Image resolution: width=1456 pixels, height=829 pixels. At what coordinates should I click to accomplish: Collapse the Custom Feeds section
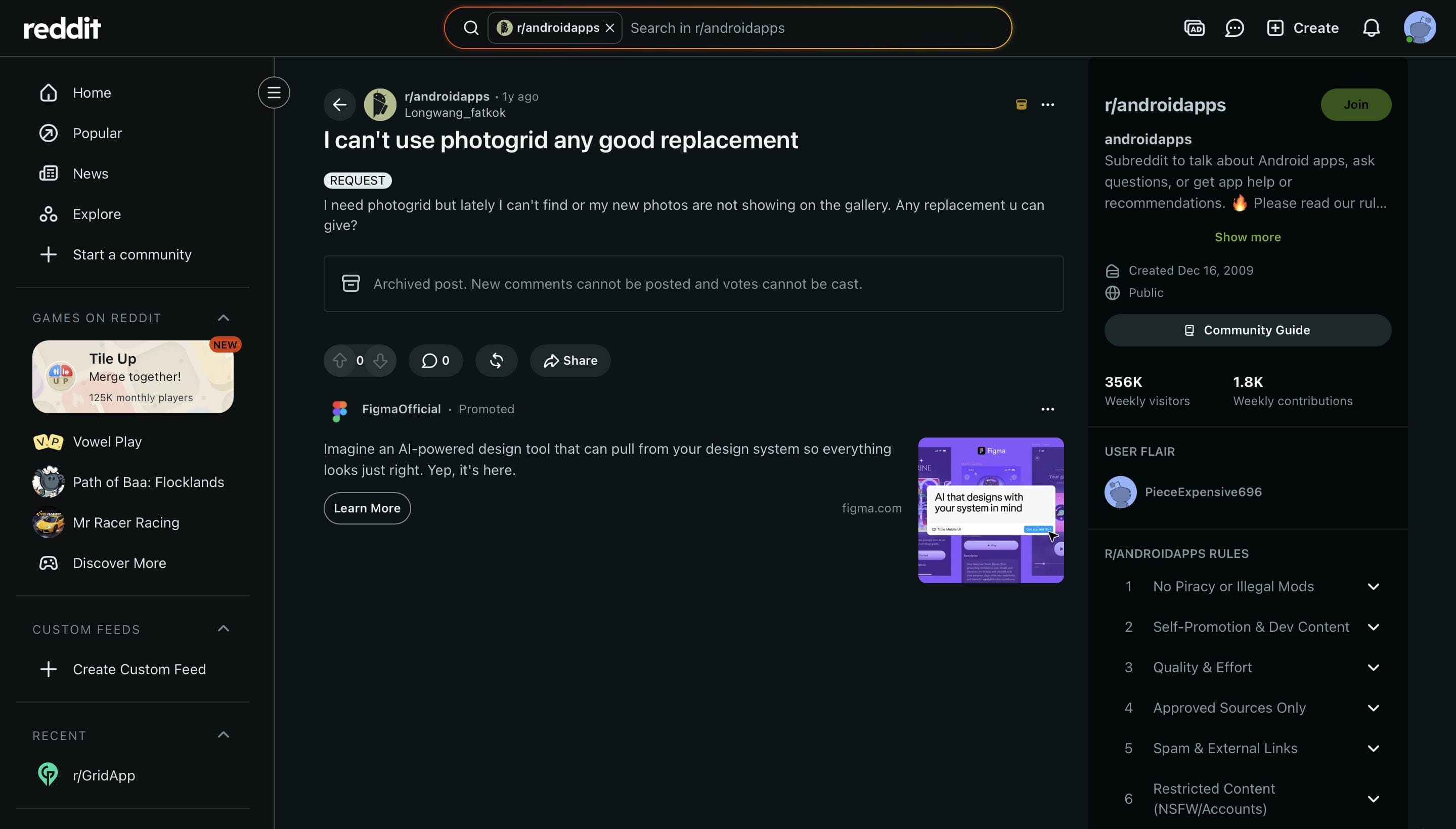coord(224,629)
